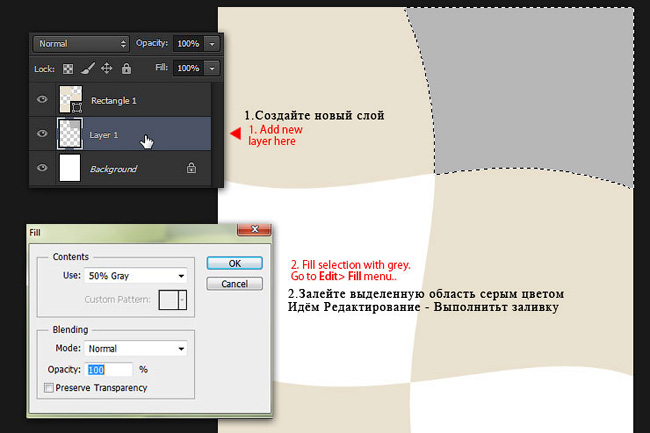Click lock position move icon
Image resolution: width=650 pixels, height=433 pixels.
tap(107, 68)
